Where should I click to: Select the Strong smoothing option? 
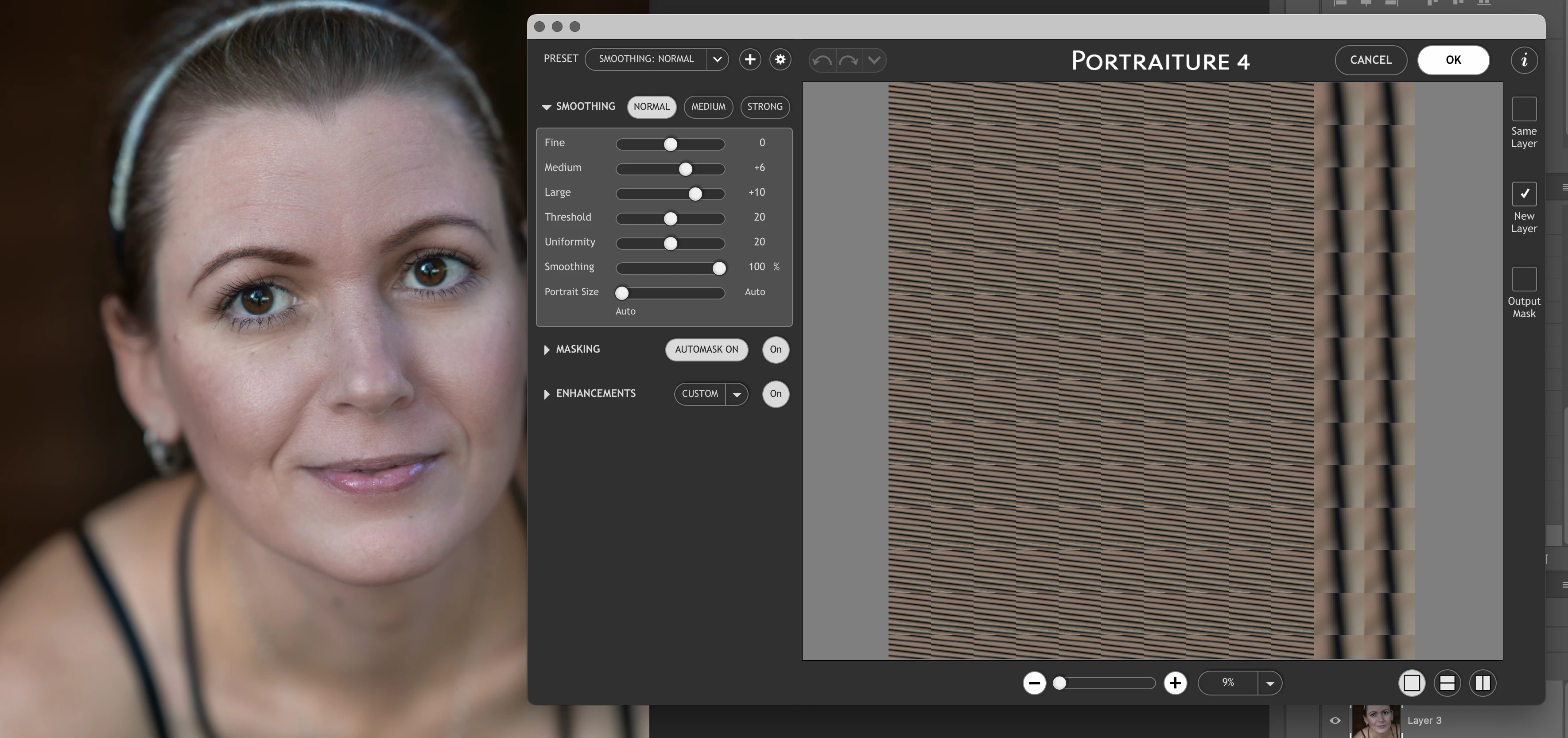click(765, 107)
